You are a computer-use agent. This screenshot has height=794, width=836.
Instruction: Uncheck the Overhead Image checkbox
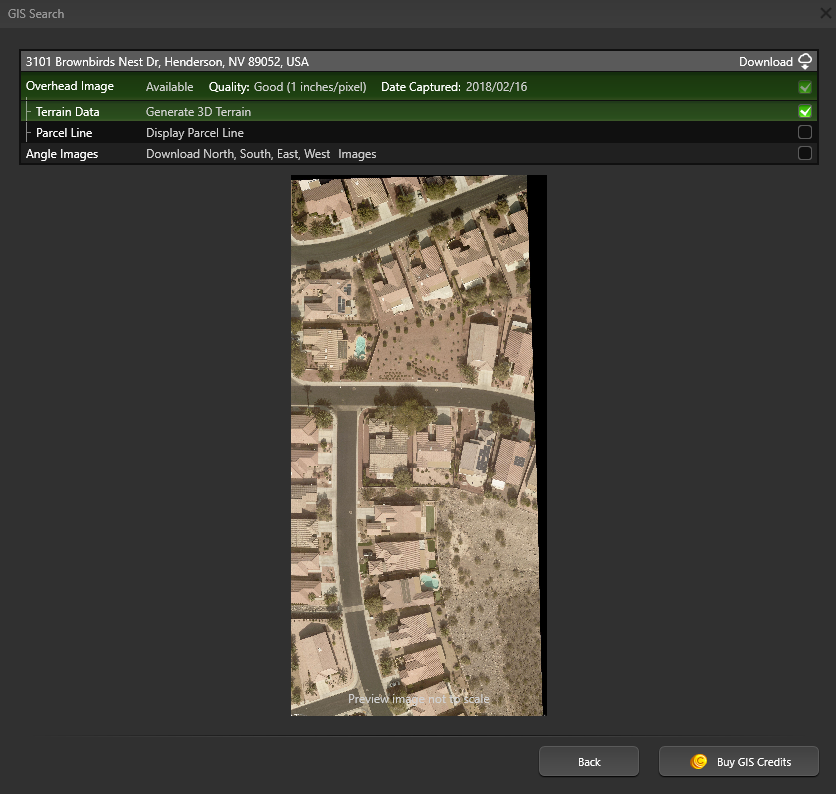(x=804, y=87)
